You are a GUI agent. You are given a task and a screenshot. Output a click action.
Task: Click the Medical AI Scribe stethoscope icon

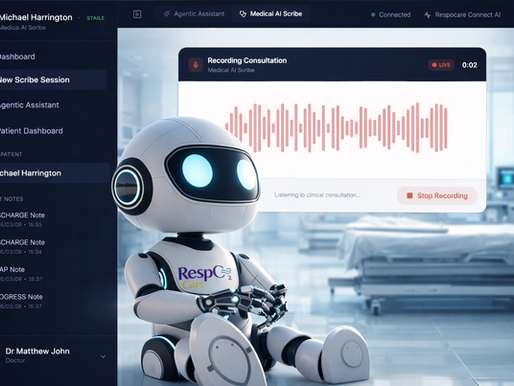[243, 14]
